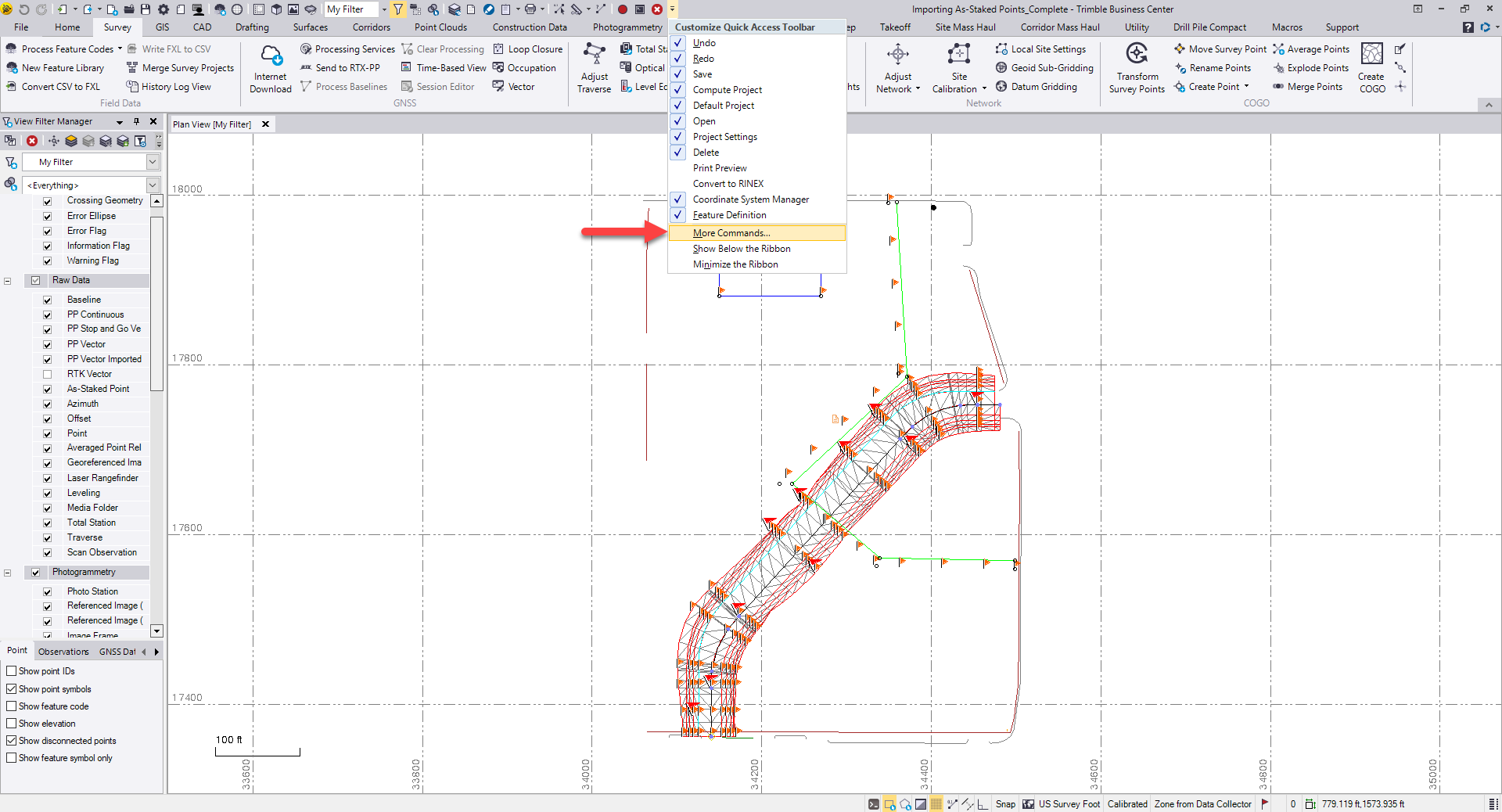
Task: Select More Commands menu entry
Action: (731, 233)
